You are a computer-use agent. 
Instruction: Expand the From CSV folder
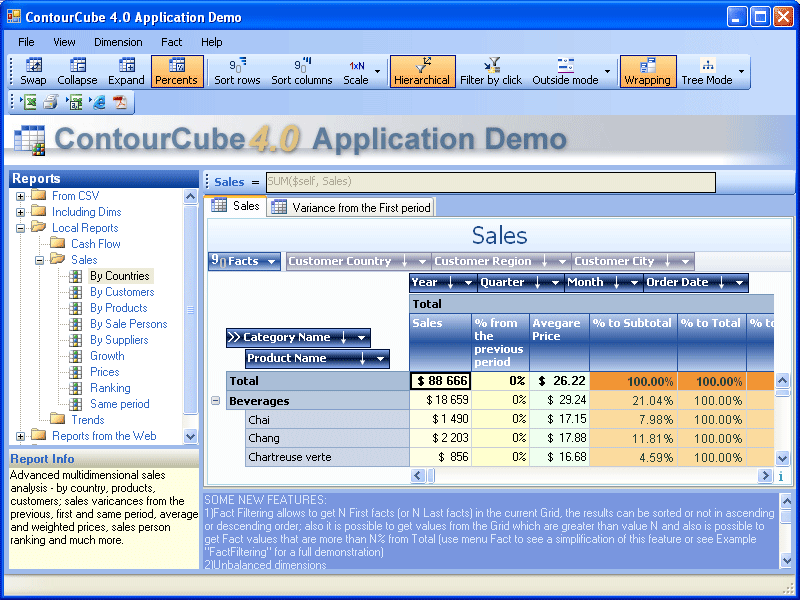21,196
